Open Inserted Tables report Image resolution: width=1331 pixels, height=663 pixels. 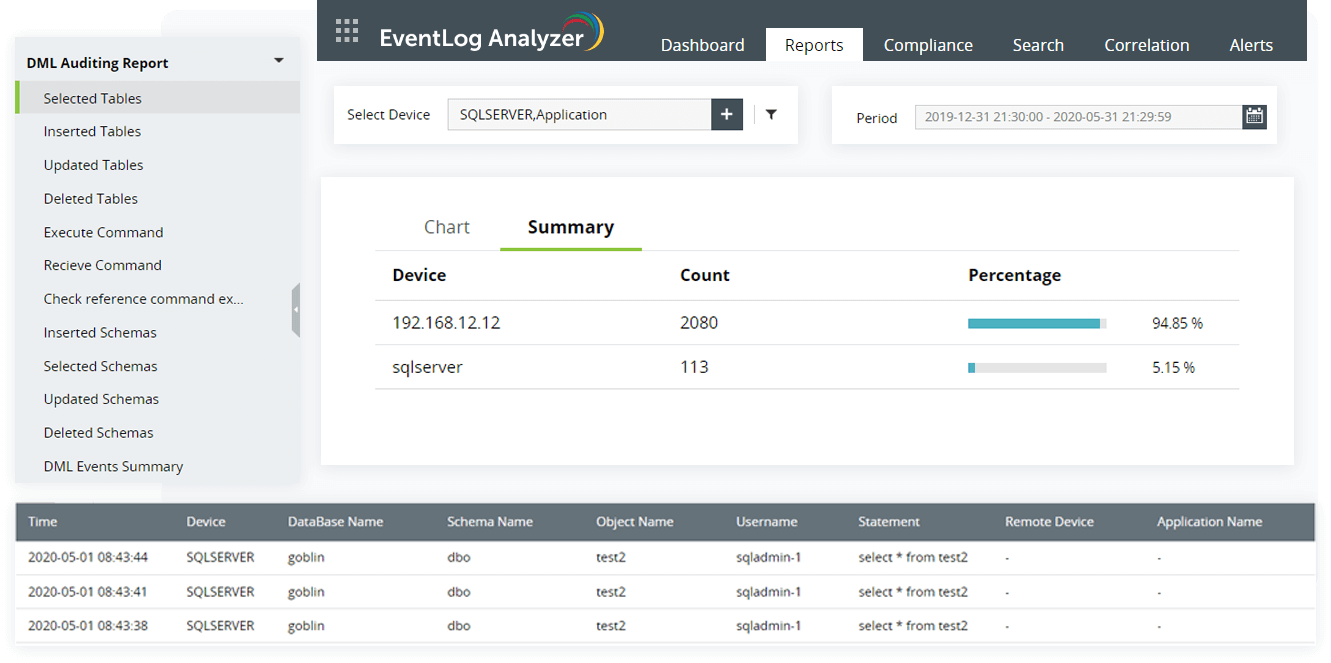pos(92,132)
